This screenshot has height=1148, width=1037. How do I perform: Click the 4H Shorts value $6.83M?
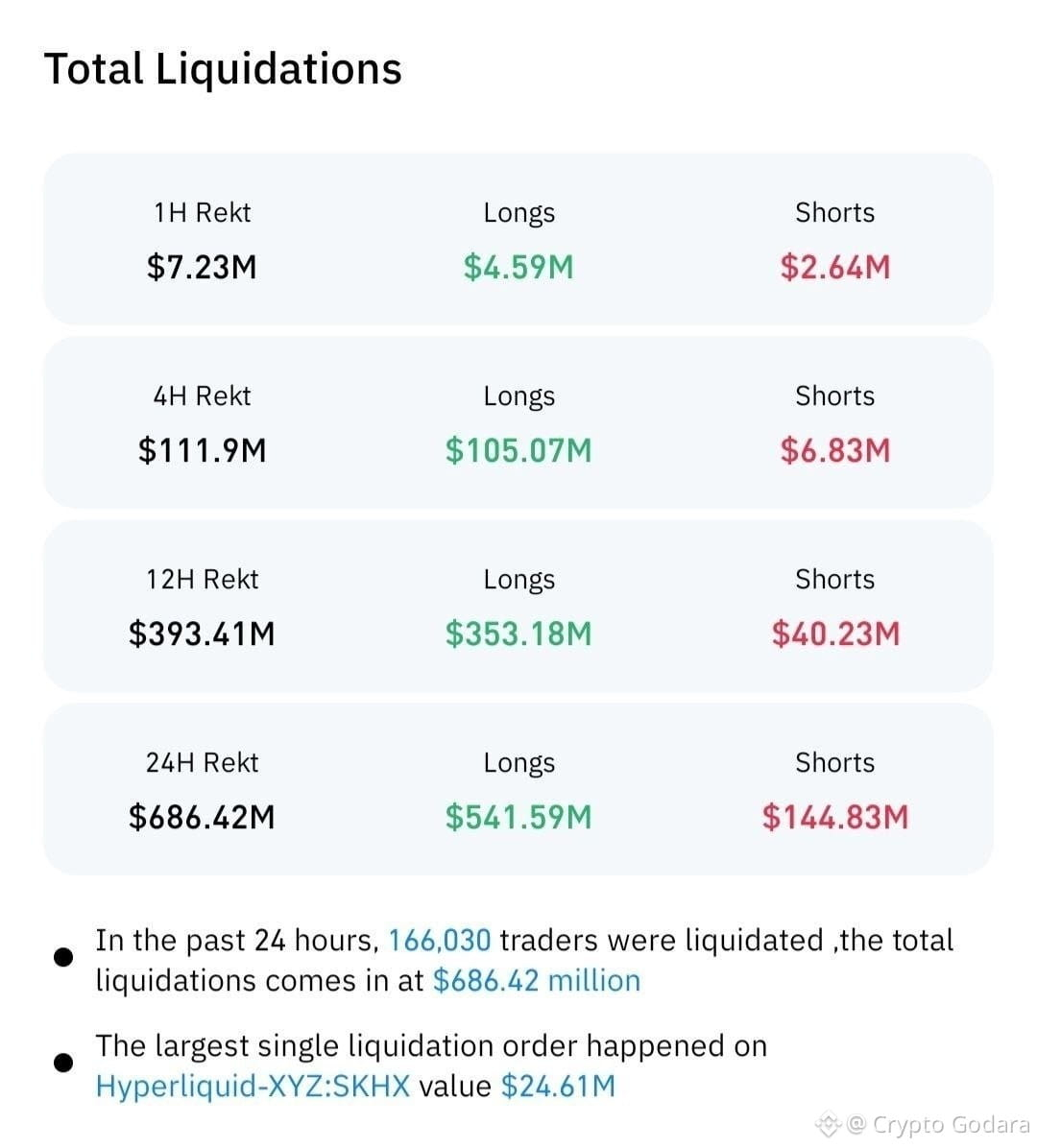click(x=834, y=449)
